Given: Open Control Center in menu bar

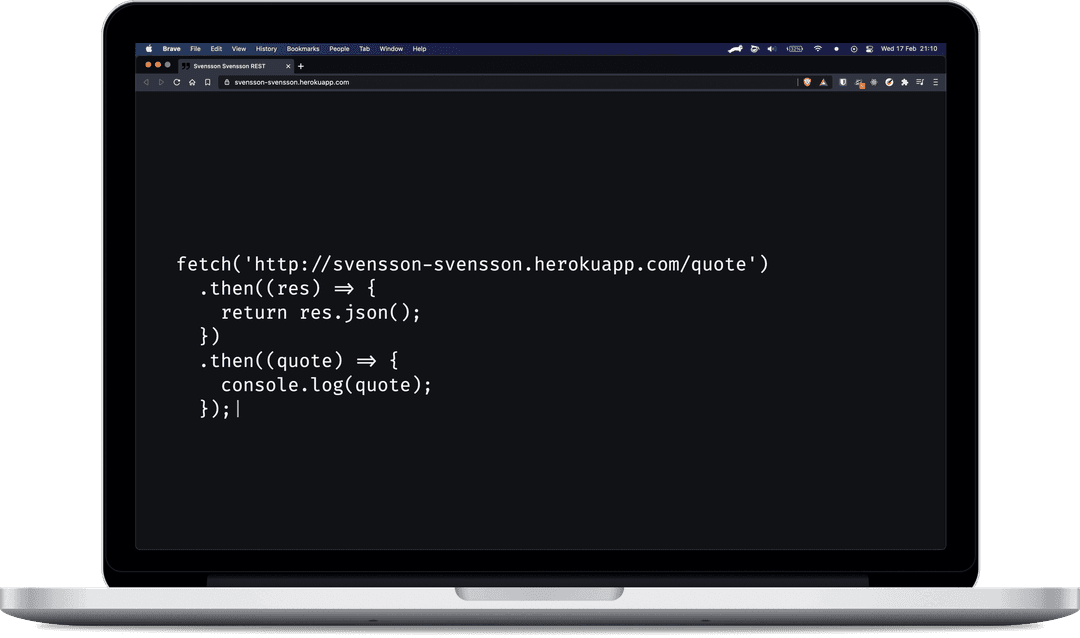Looking at the screenshot, I should (x=869, y=49).
